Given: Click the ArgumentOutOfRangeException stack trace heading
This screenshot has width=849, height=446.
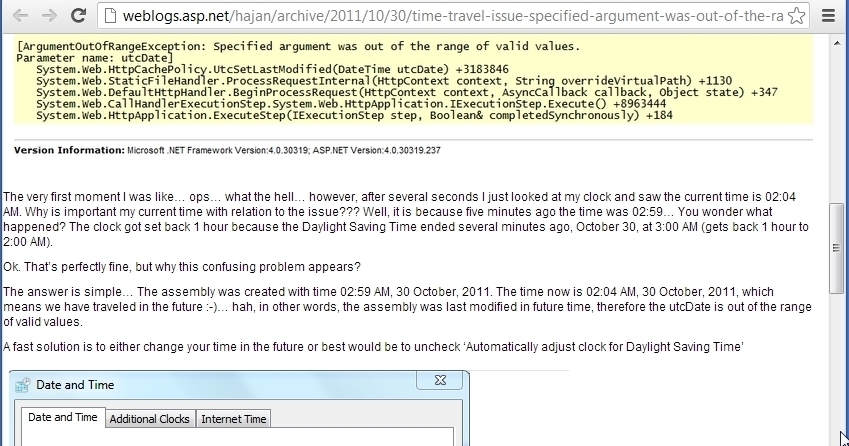Looking at the screenshot, I should 298,47.
